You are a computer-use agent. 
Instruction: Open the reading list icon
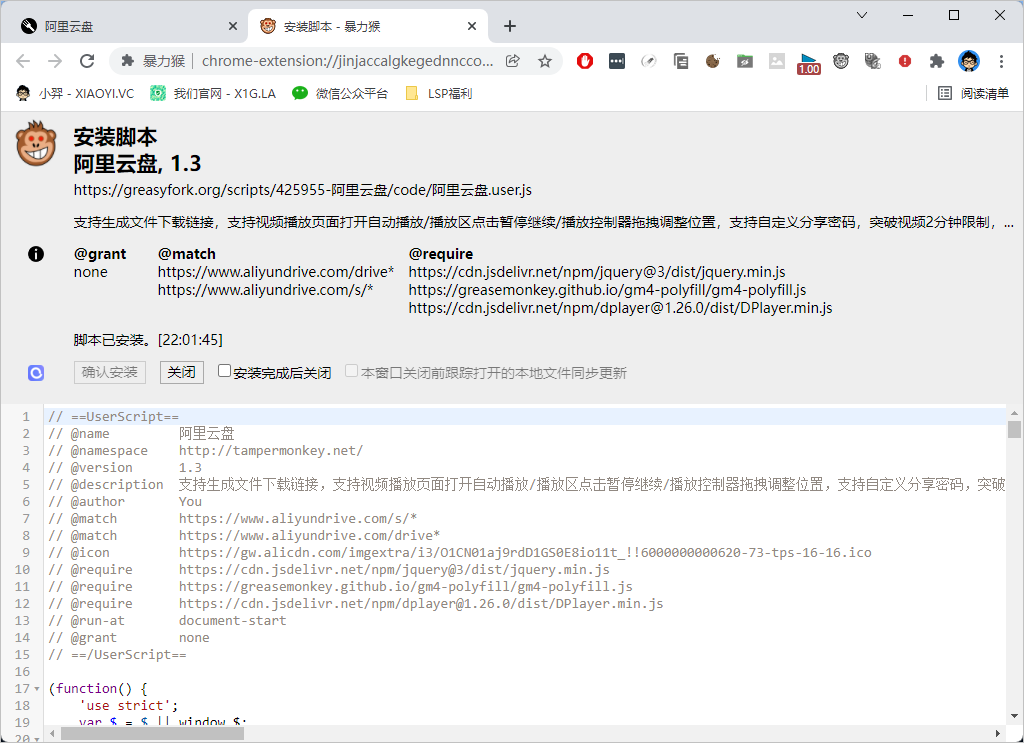pyautogui.click(x=944, y=93)
